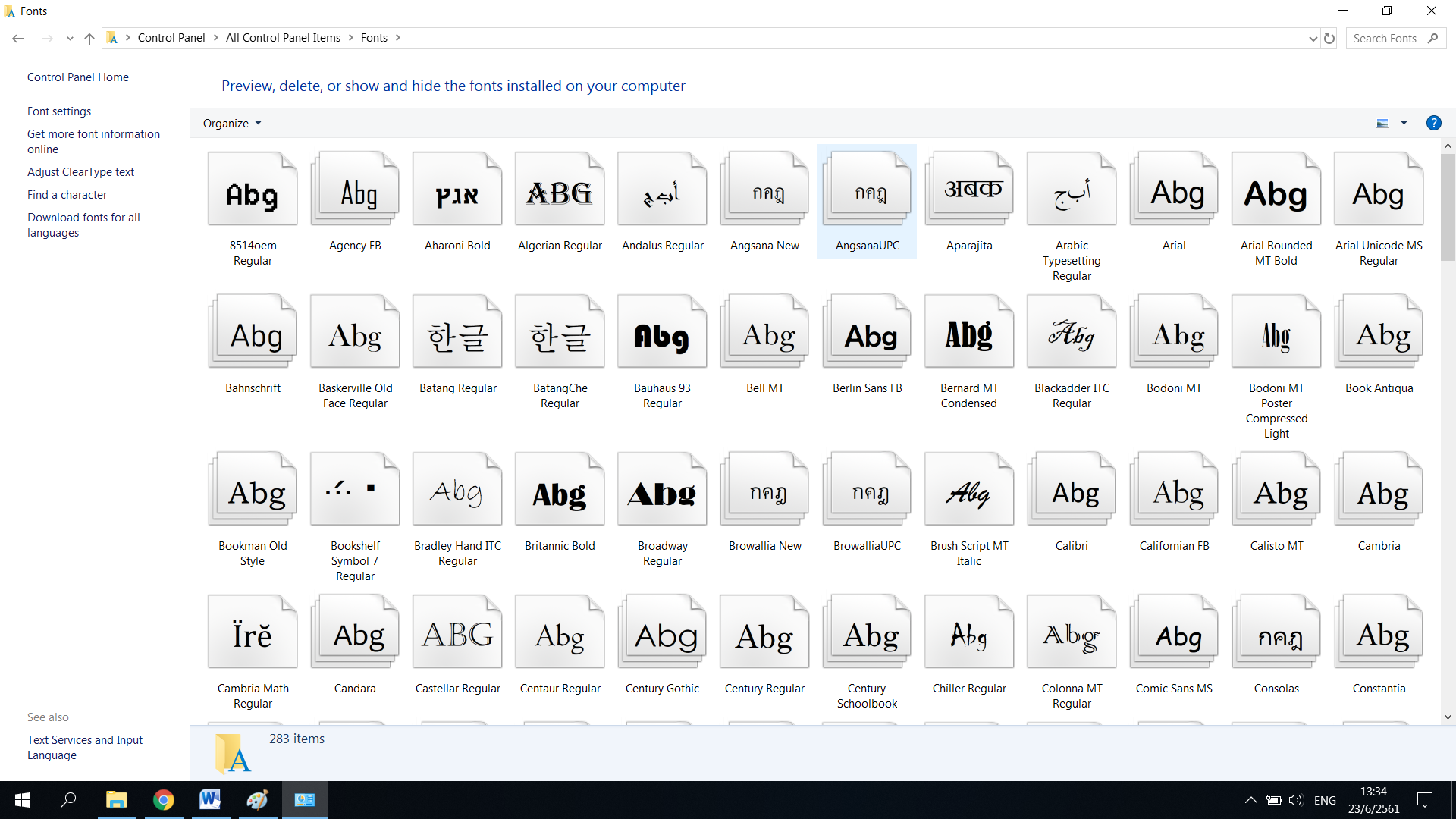Open the Help question mark icon
The image size is (1456, 819).
tap(1433, 123)
